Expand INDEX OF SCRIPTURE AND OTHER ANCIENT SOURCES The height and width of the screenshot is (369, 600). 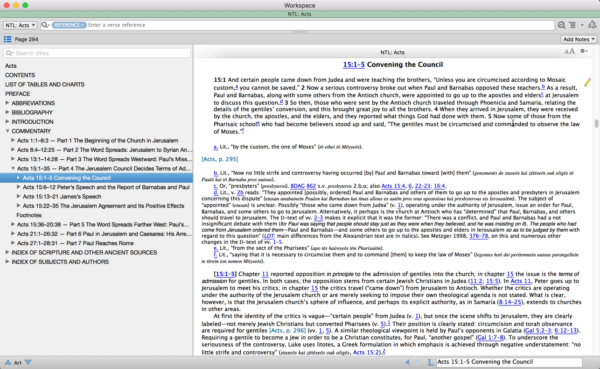click(7, 252)
